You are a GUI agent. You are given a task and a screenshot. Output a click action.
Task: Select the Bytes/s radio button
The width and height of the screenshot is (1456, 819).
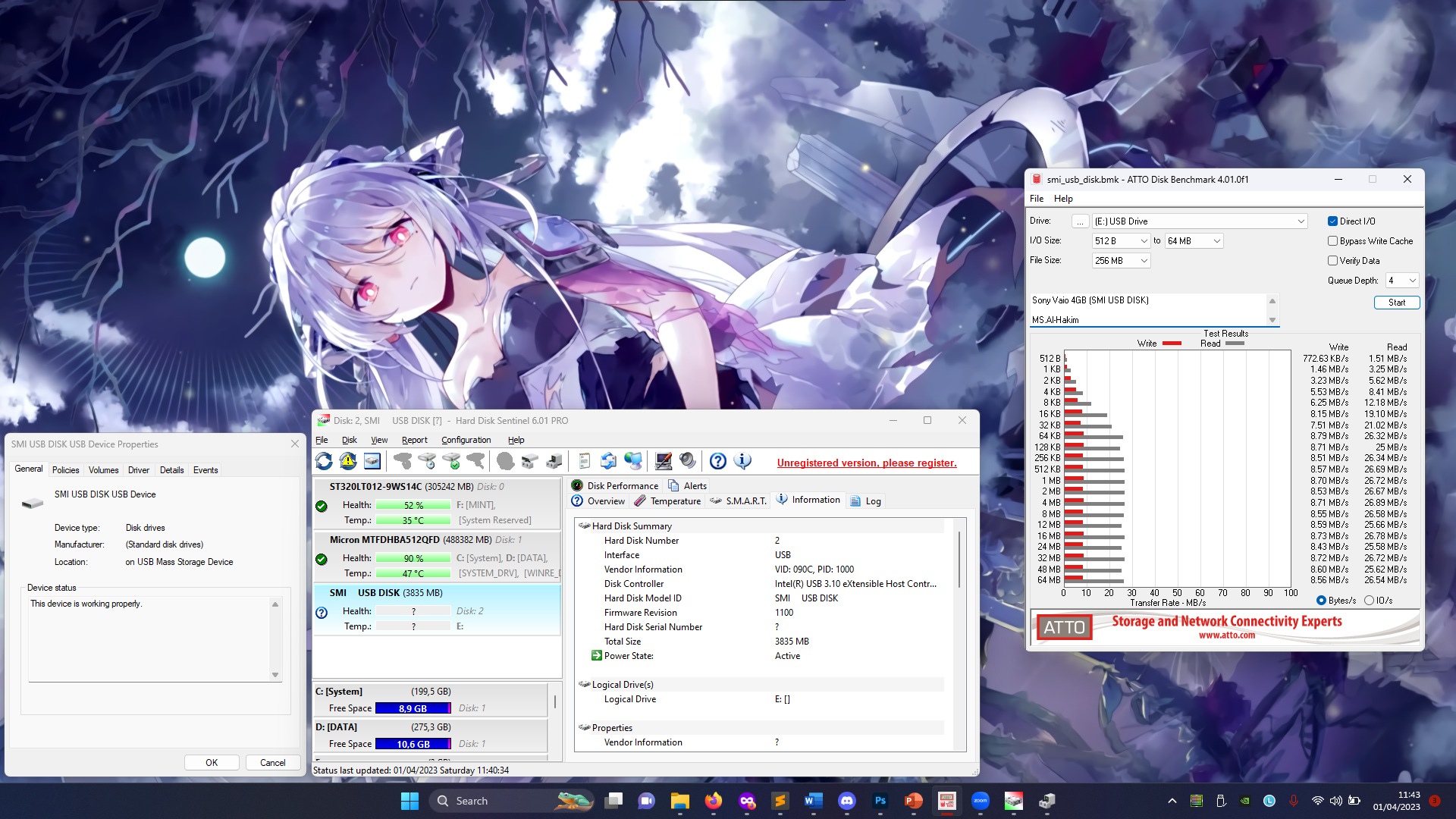(x=1321, y=601)
